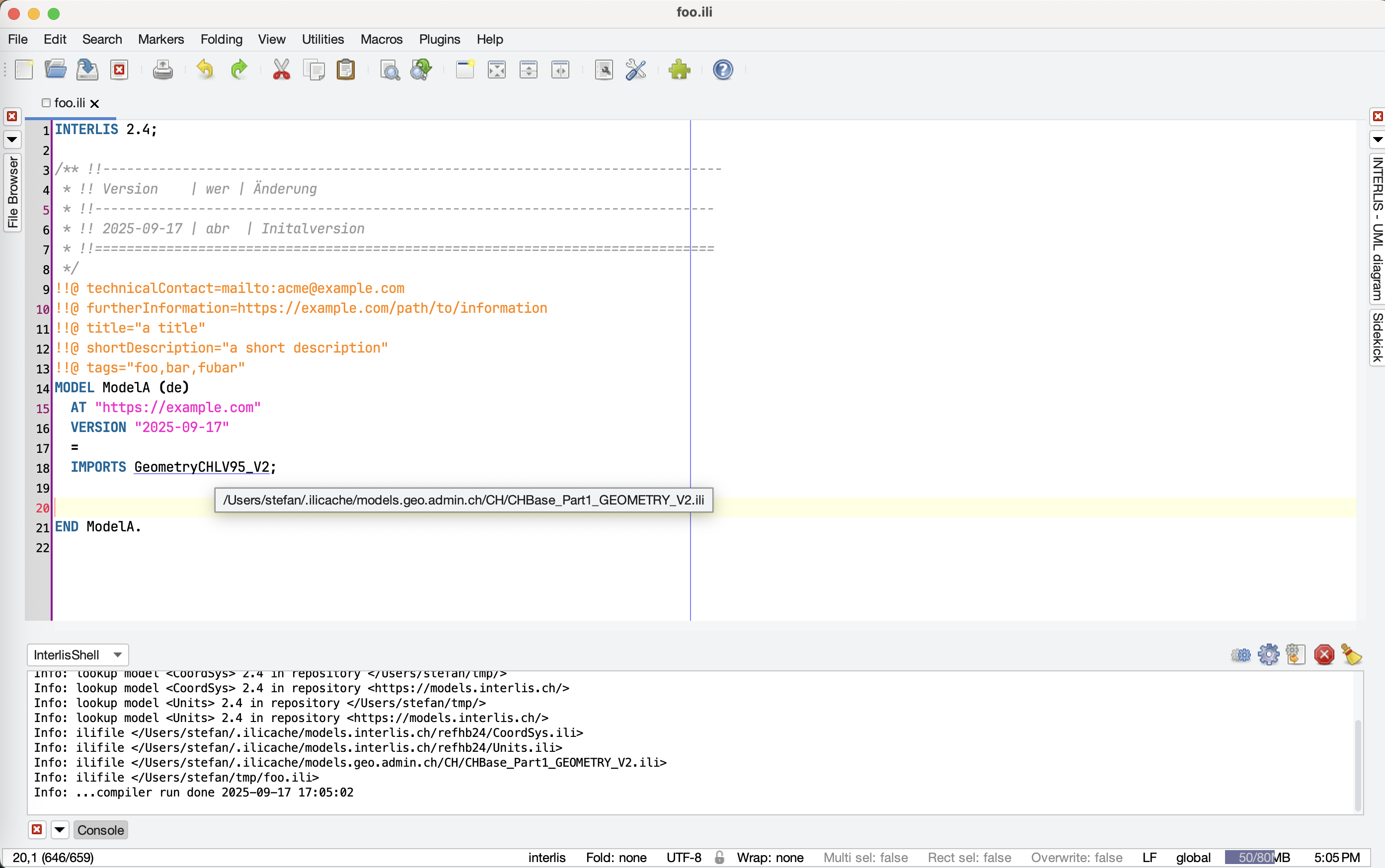Print the current buffer
Image resolution: width=1385 pixels, height=868 pixels.
(x=163, y=70)
